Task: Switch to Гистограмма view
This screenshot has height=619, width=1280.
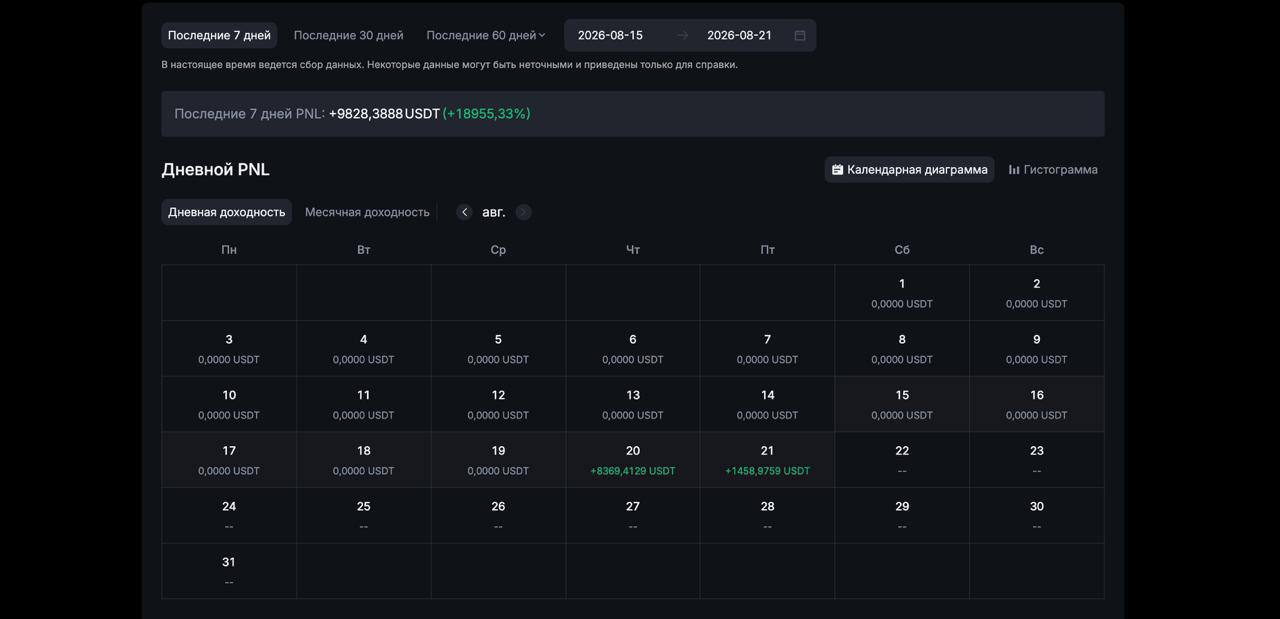Action: click(1053, 169)
